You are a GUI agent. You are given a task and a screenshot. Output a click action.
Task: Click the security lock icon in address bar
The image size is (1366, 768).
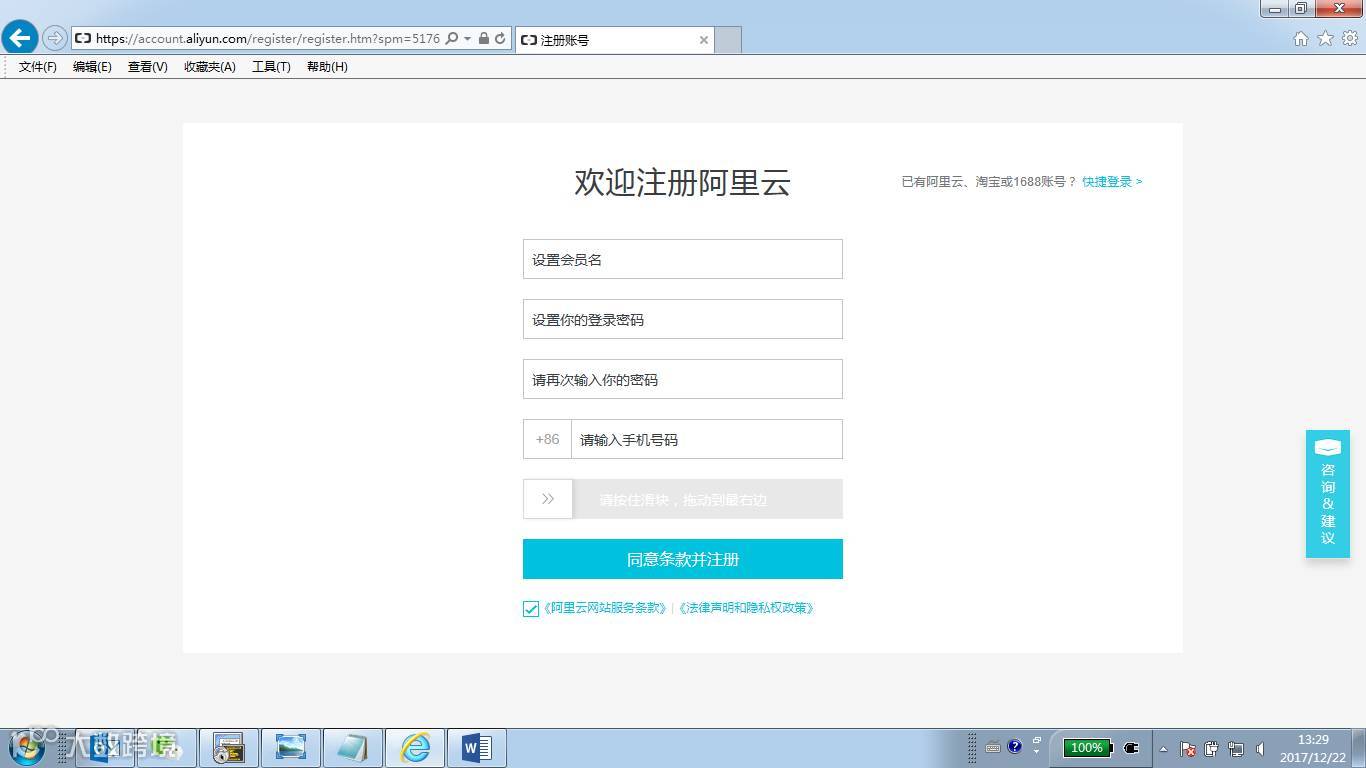484,39
